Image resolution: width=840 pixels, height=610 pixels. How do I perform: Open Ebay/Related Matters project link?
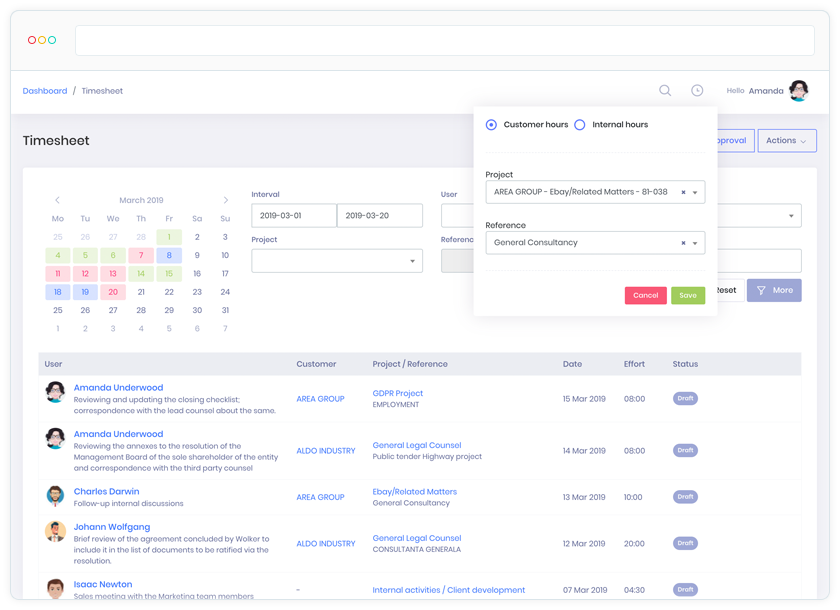[x=415, y=492]
